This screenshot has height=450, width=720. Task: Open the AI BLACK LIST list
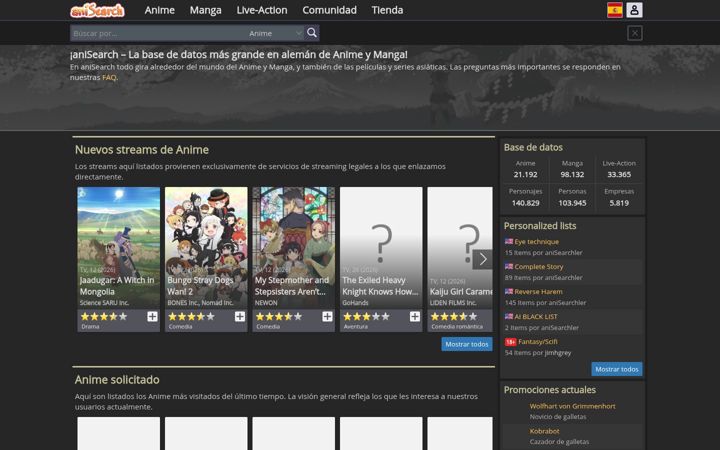pyautogui.click(x=535, y=317)
